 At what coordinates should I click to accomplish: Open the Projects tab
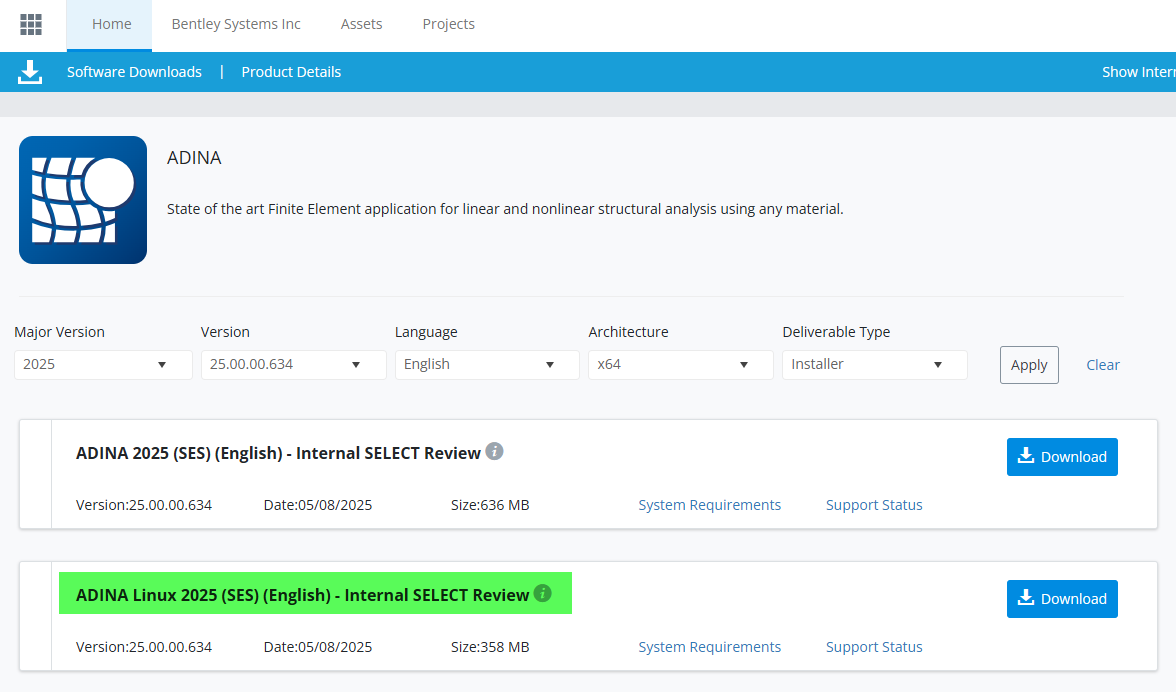[x=448, y=24]
